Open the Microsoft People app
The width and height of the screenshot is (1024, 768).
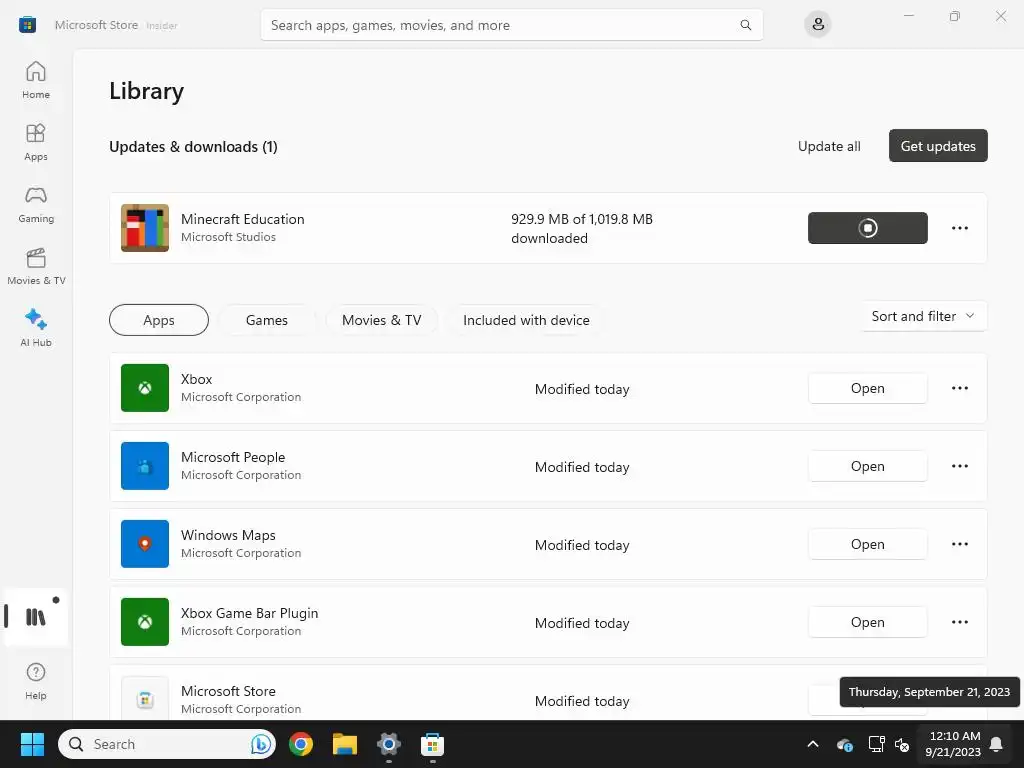[x=867, y=466]
